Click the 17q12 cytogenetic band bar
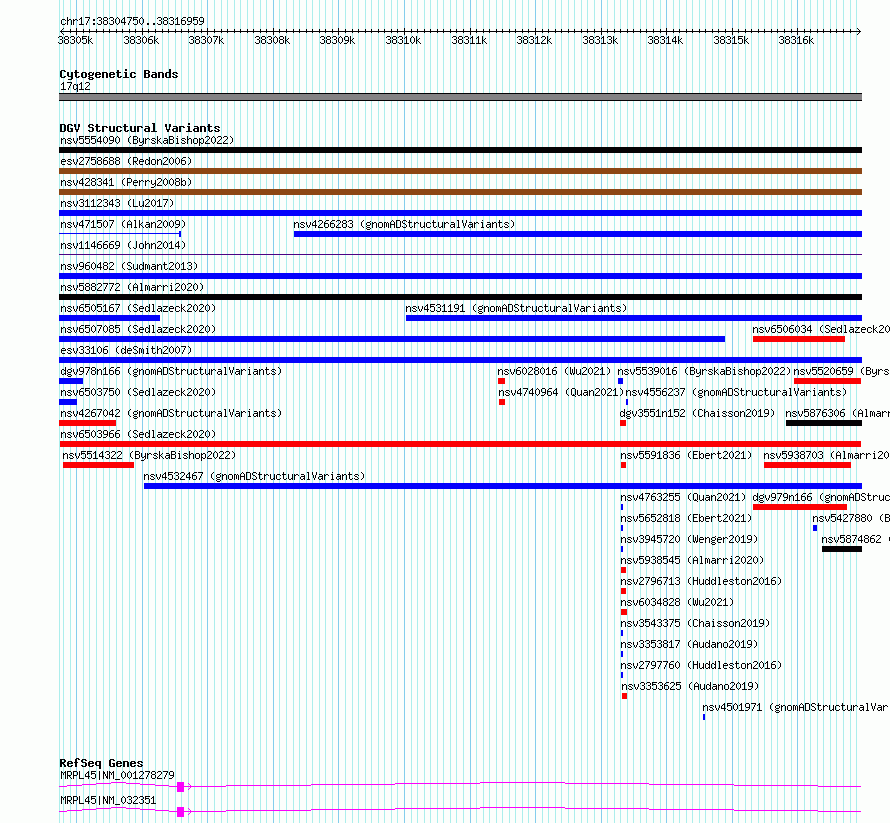 click(460, 97)
